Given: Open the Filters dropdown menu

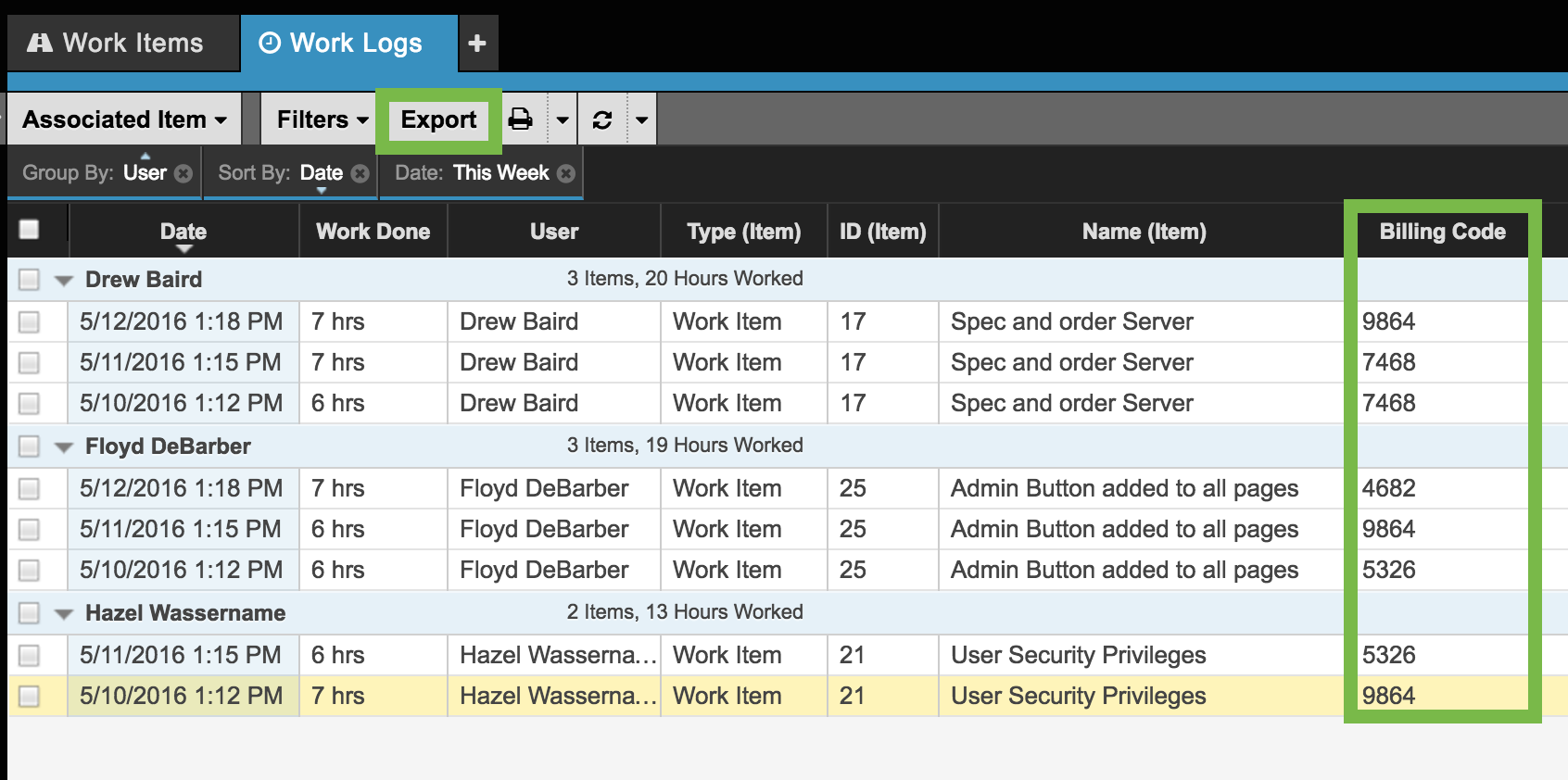Looking at the screenshot, I should pos(322,120).
